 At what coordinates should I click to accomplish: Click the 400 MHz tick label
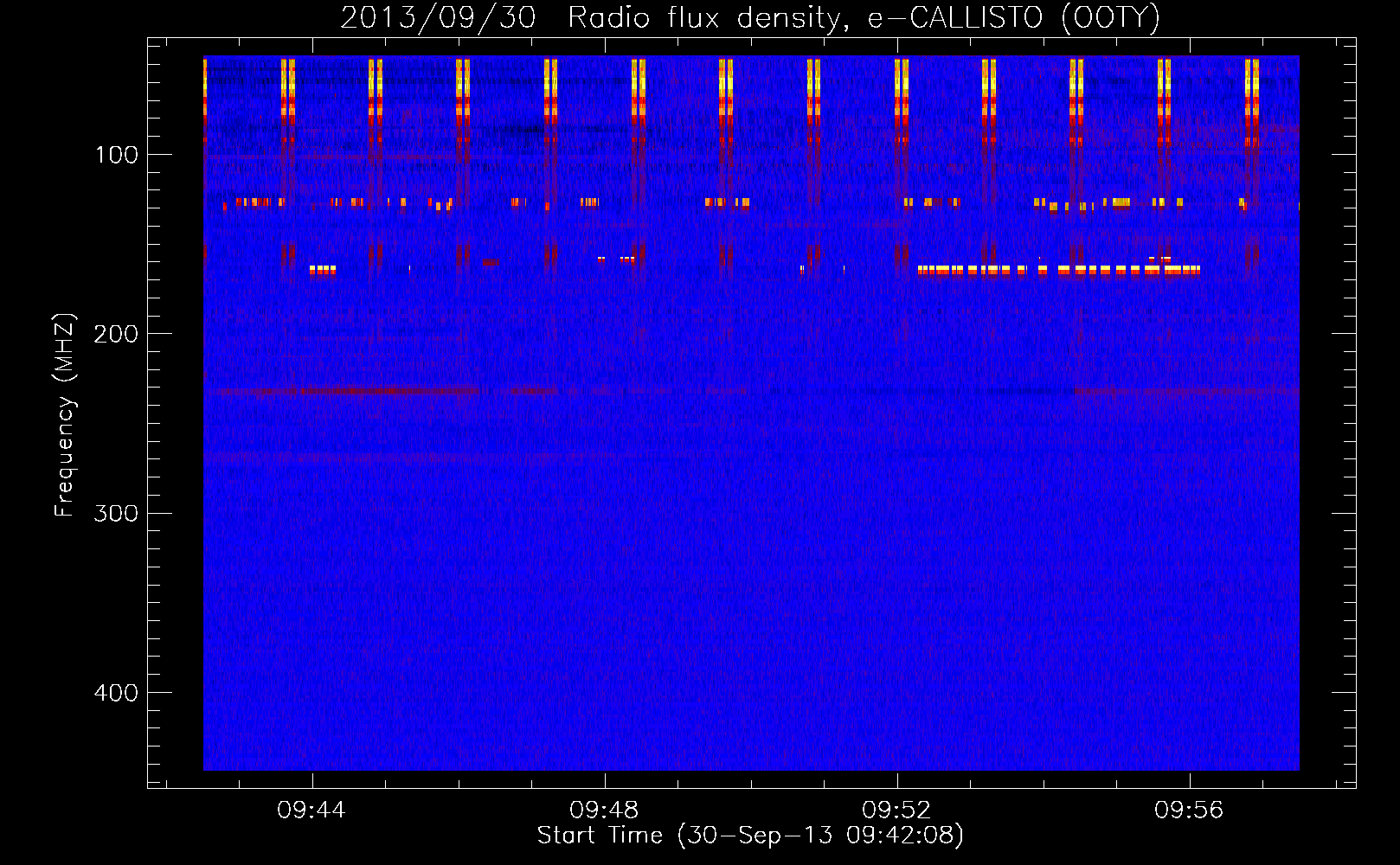click(116, 693)
